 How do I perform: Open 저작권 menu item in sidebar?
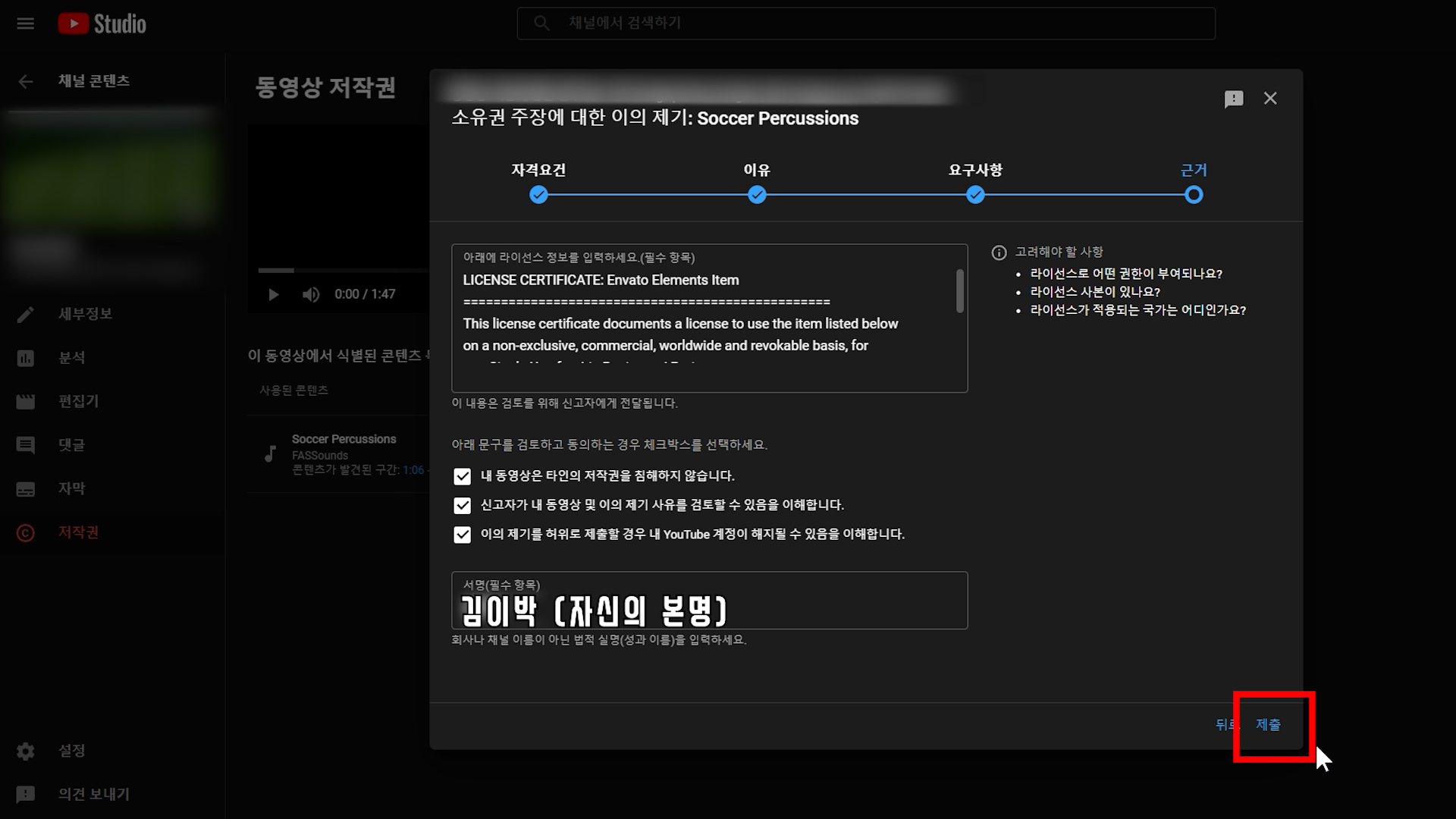coord(78,532)
